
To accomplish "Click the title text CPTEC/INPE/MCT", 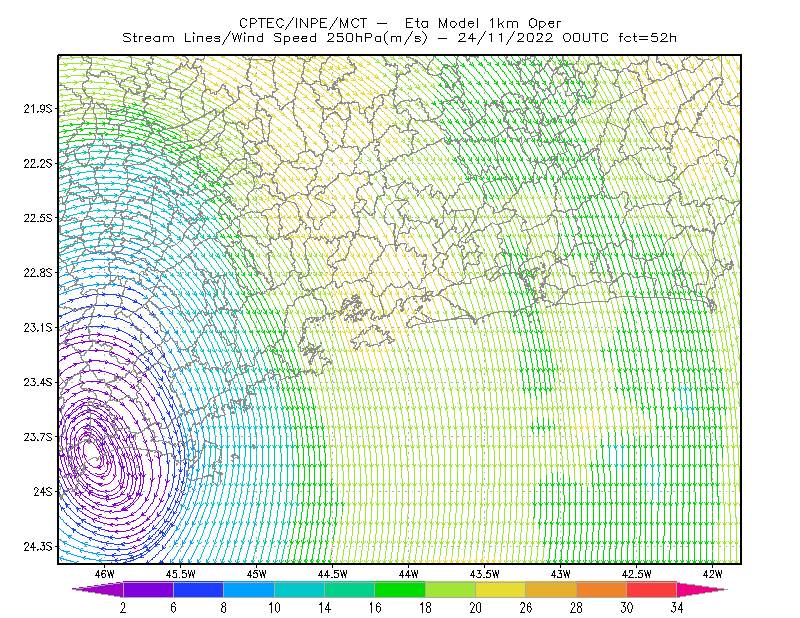I will pos(303,23).
